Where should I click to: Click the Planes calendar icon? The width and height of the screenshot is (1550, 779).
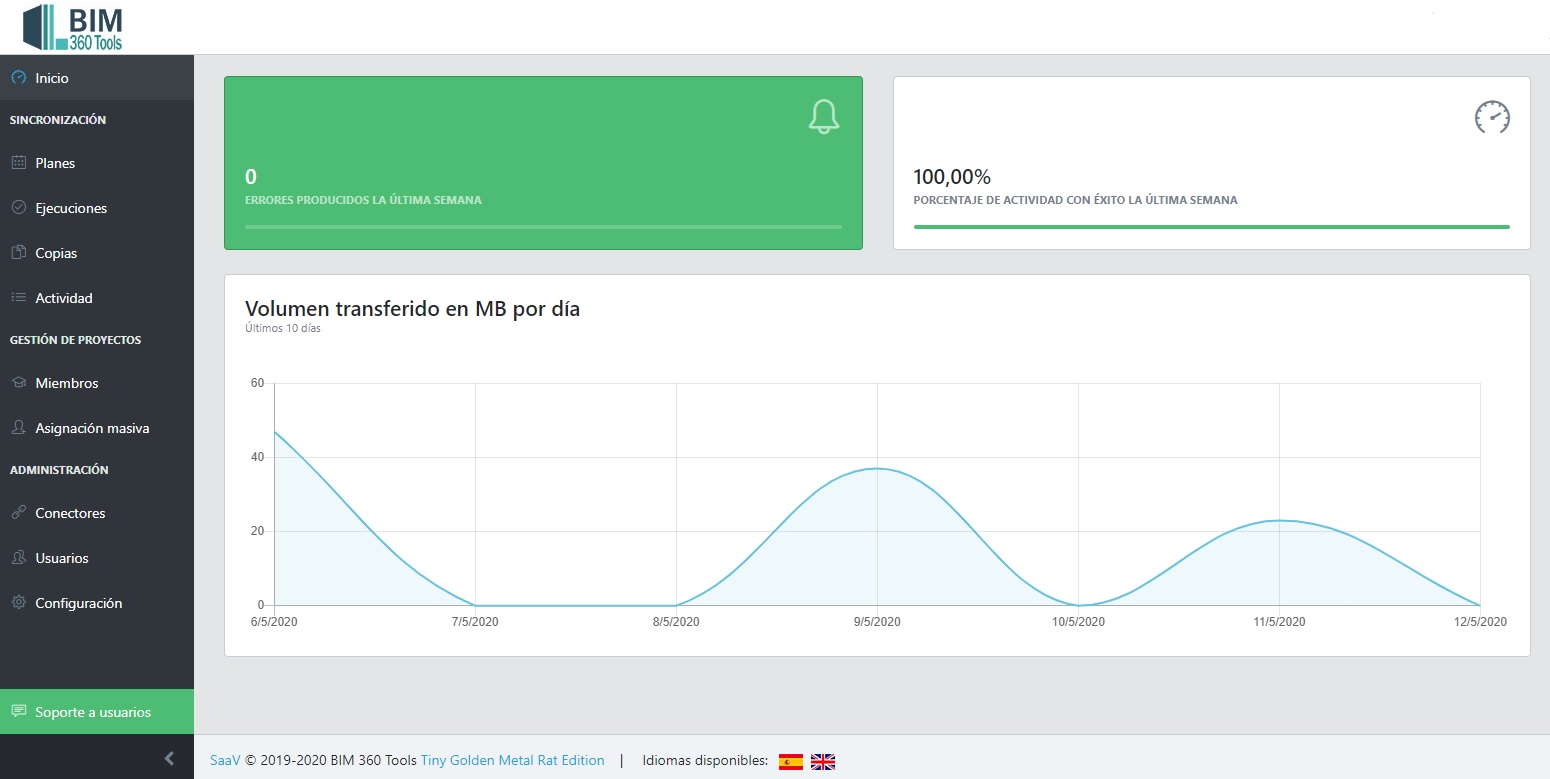[18, 163]
